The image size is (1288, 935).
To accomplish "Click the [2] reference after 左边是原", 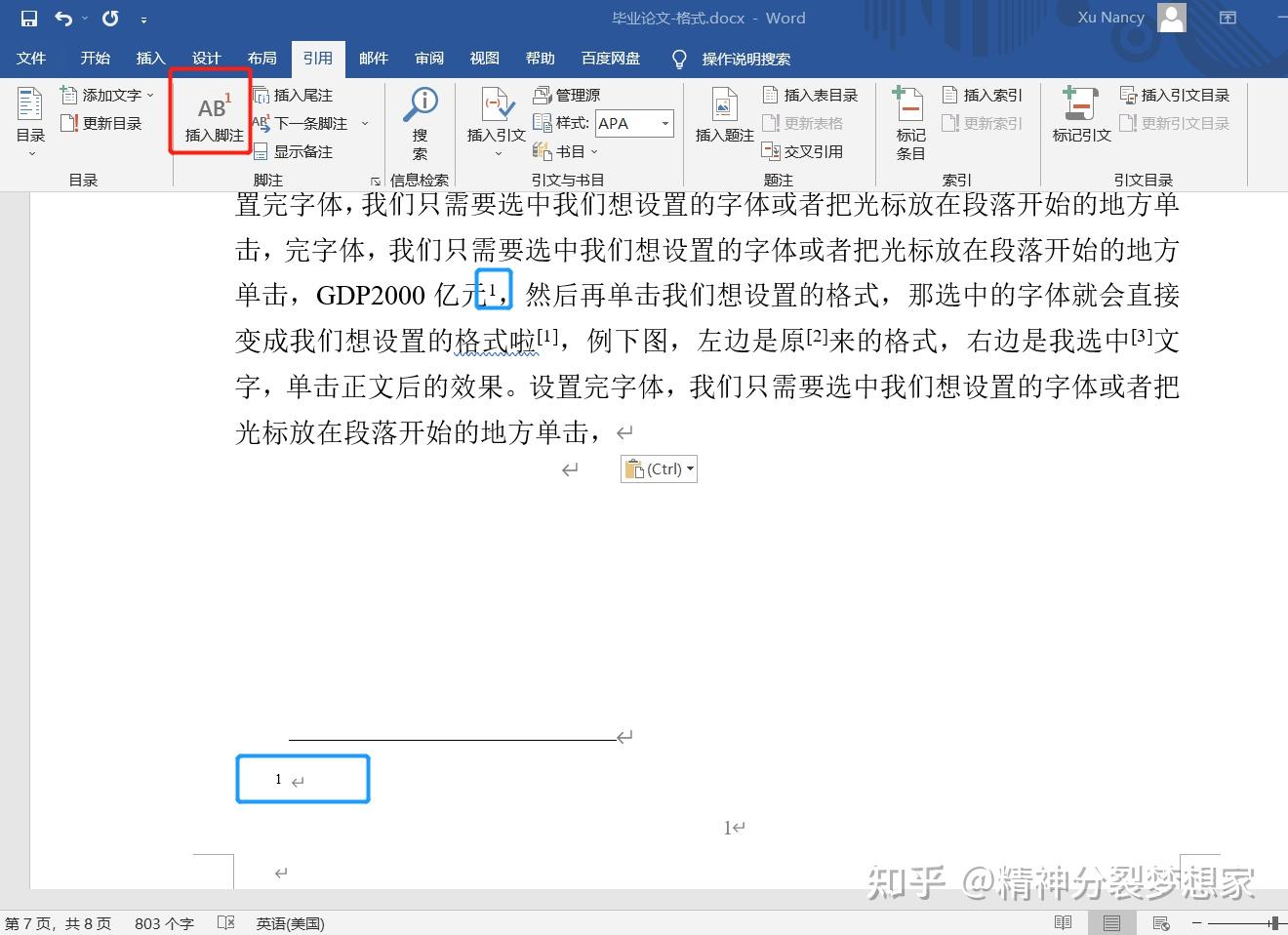I will click(817, 337).
